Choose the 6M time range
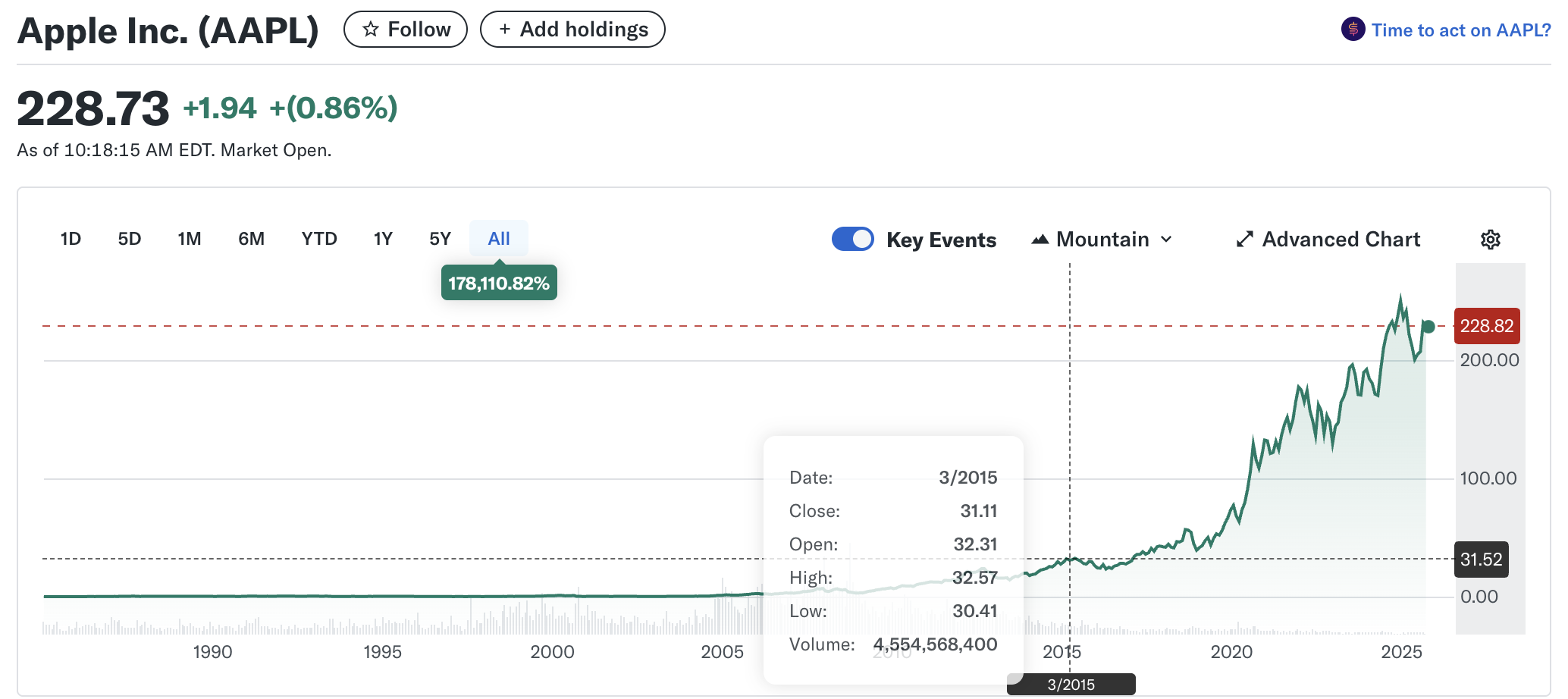Screen dimensions: 1568x699 point(251,239)
